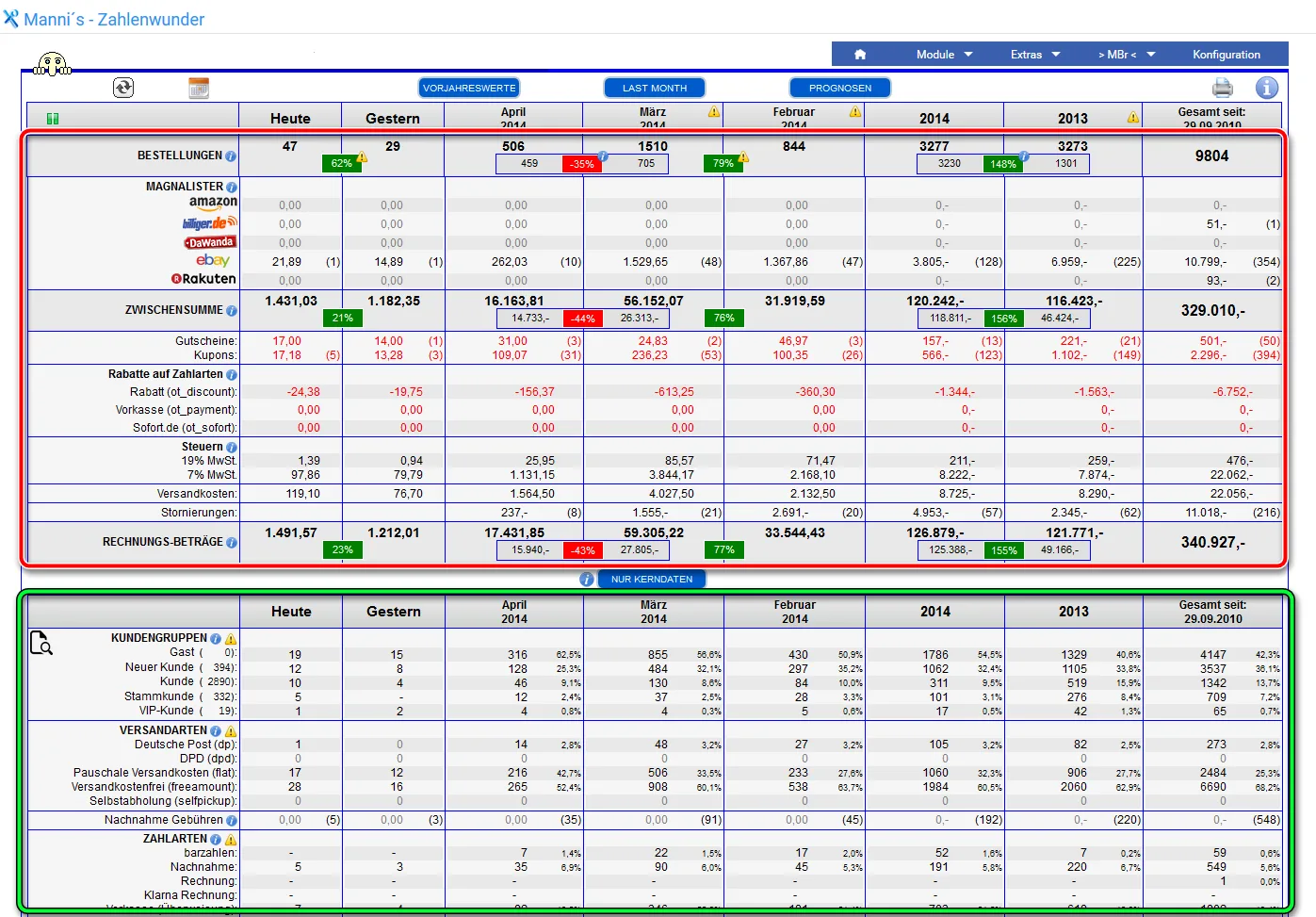Toggle the NUR KERNDATEN button
This screenshot has height=917, width=1316.
[652, 579]
